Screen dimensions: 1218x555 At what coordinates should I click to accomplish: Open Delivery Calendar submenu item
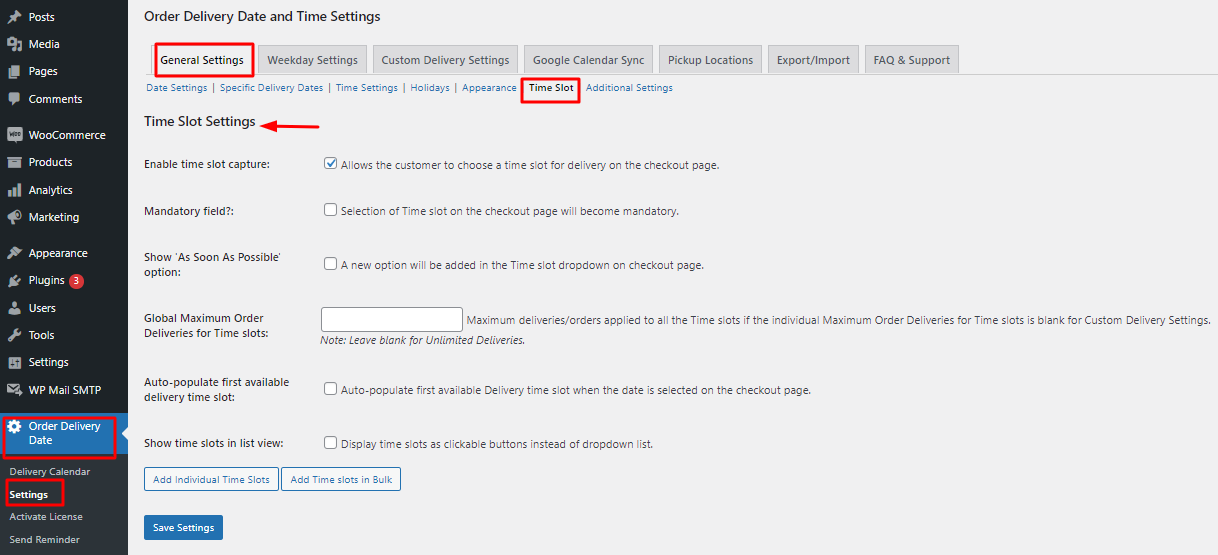point(50,472)
